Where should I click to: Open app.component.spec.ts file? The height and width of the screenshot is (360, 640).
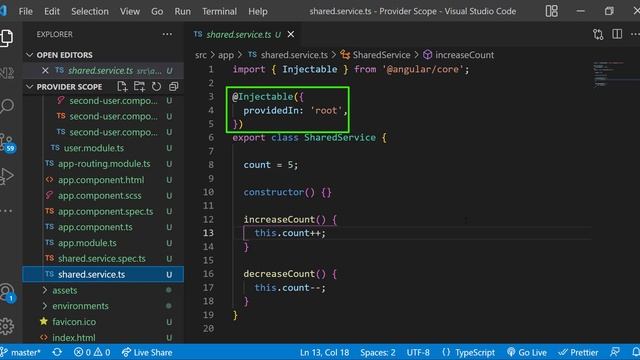105,211
